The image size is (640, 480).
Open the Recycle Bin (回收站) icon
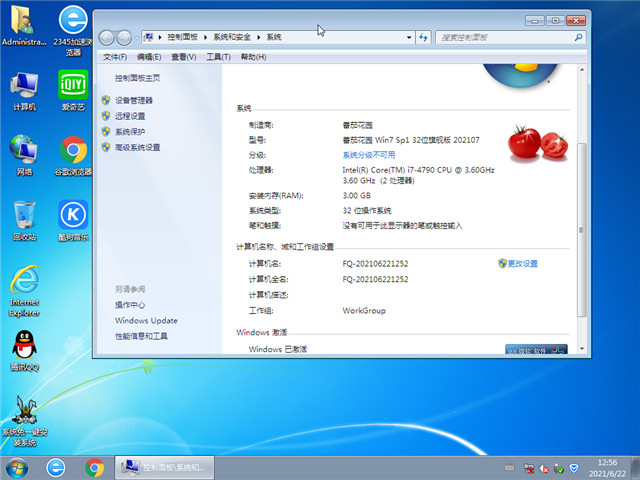pyautogui.click(x=24, y=220)
